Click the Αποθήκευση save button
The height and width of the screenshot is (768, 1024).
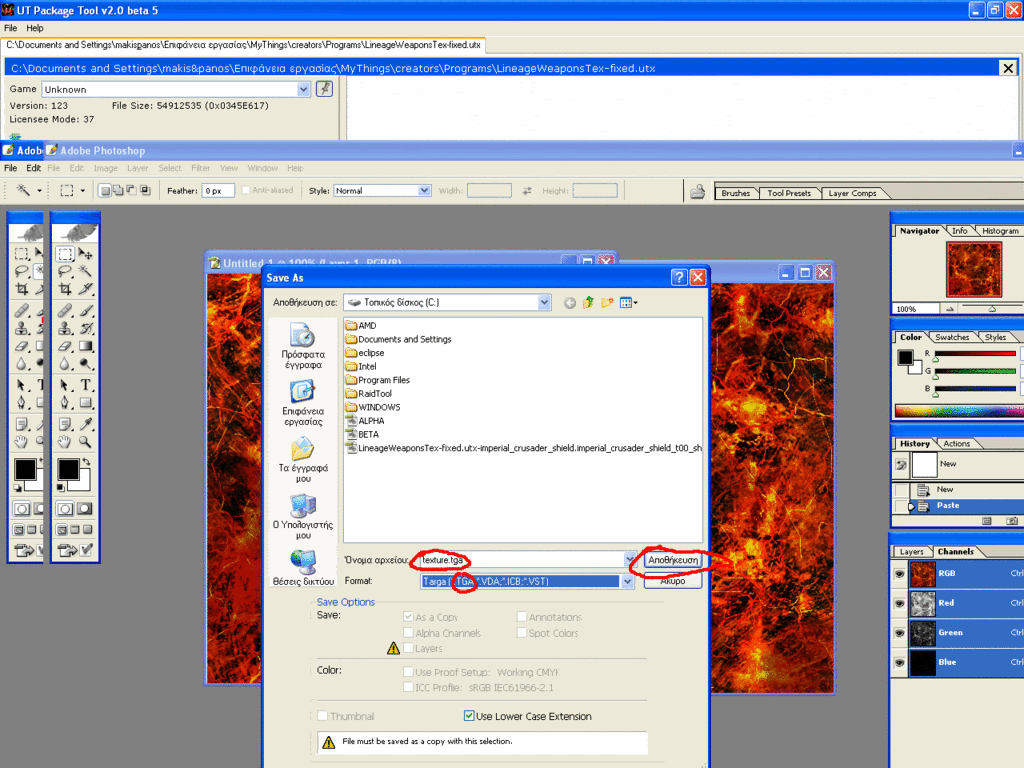[x=673, y=561]
